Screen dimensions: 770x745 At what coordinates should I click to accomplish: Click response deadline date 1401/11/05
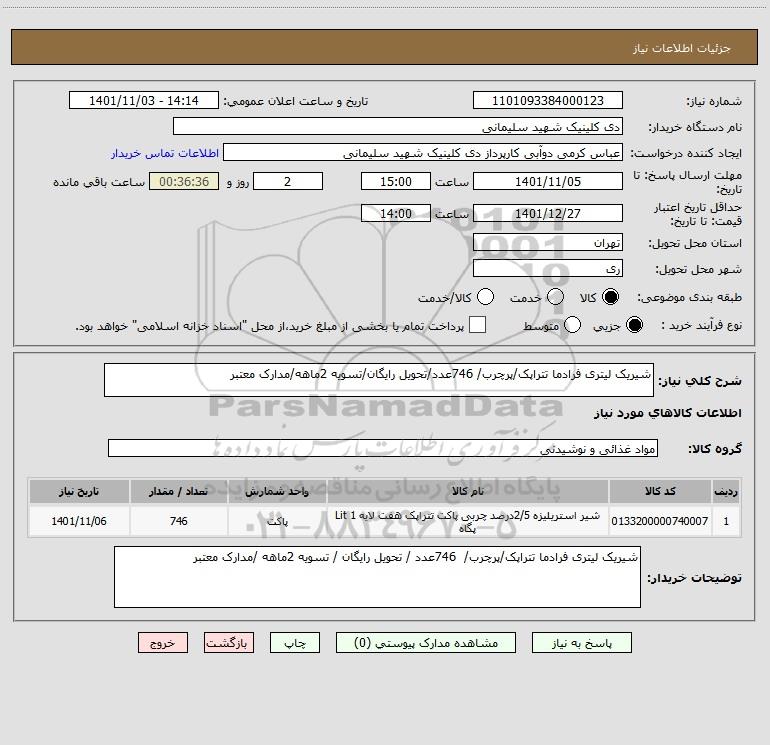(x=548, y=181)
